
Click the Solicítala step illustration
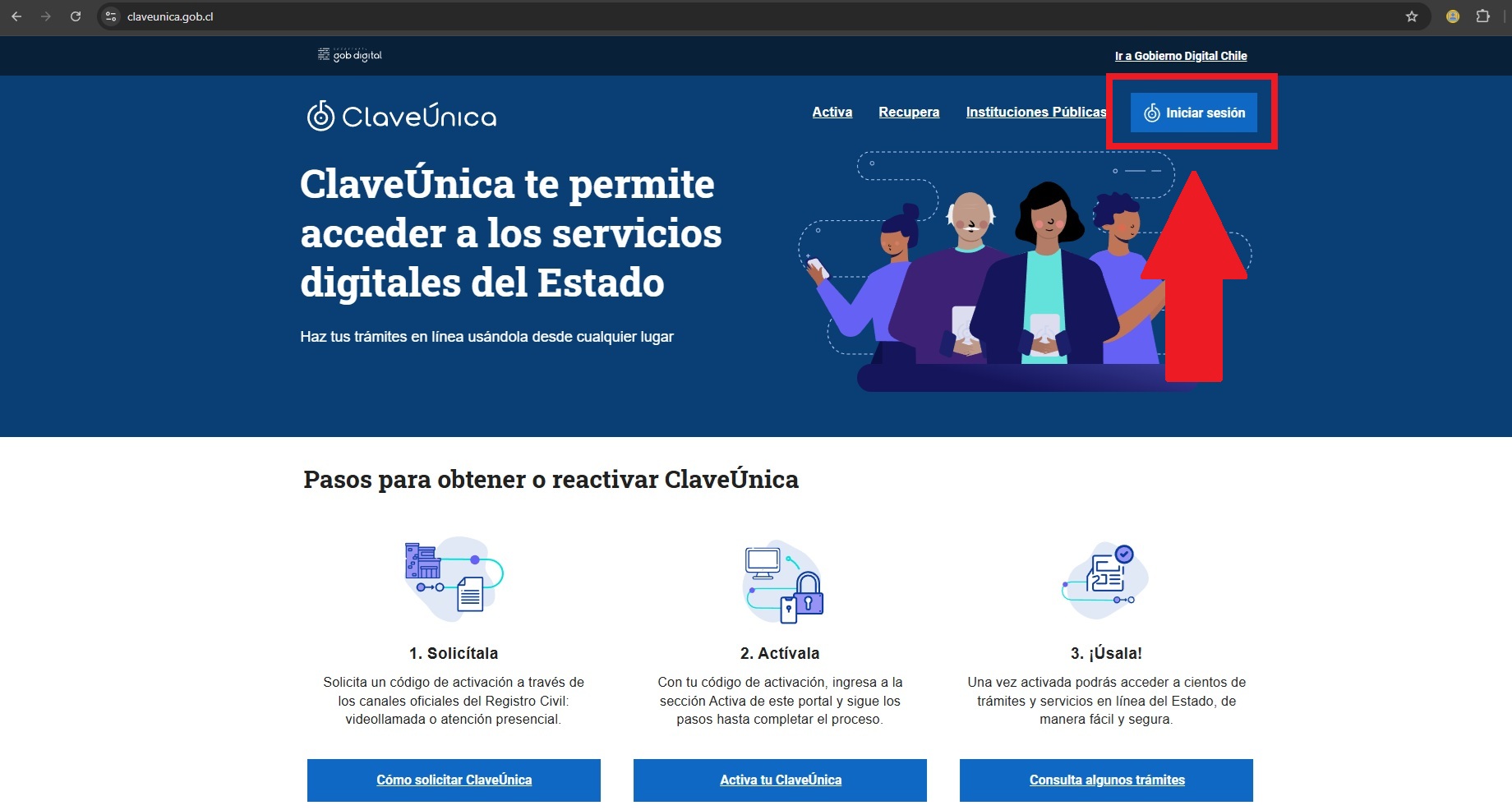454,579
